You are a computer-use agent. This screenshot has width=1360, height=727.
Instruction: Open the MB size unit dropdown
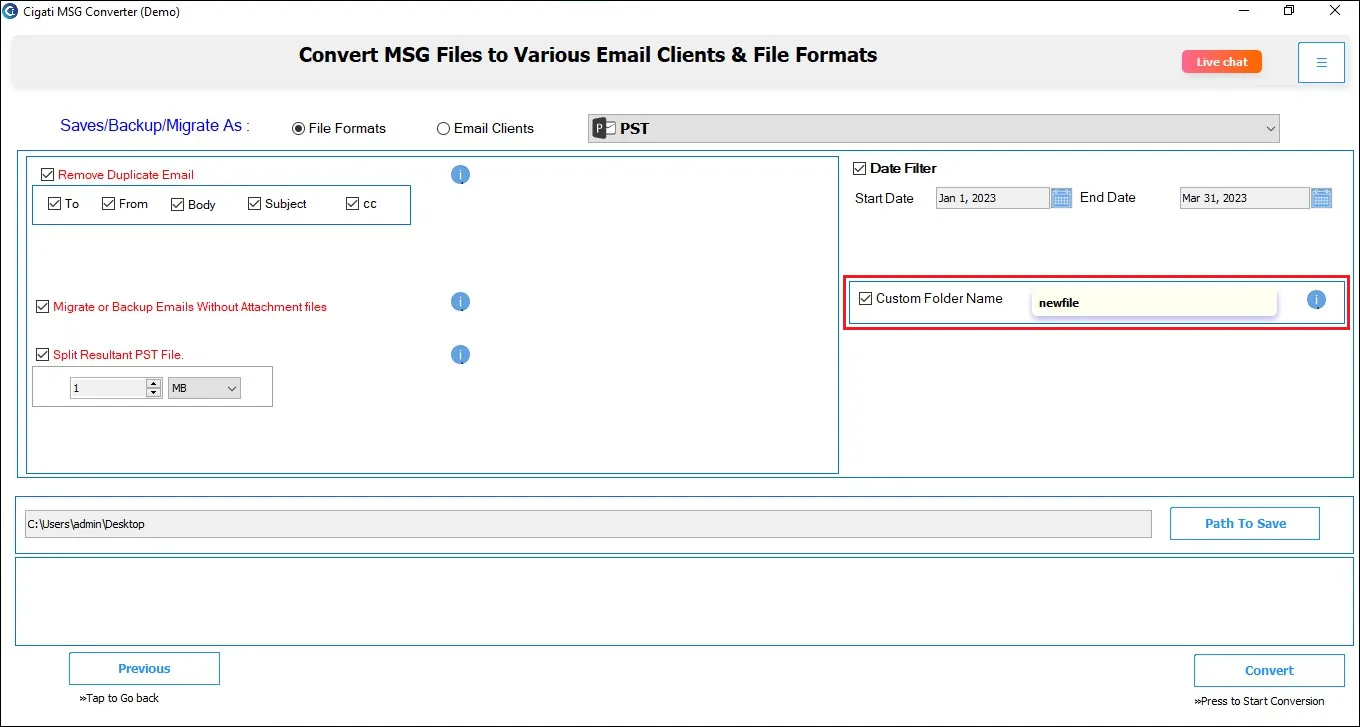[205, 388]
